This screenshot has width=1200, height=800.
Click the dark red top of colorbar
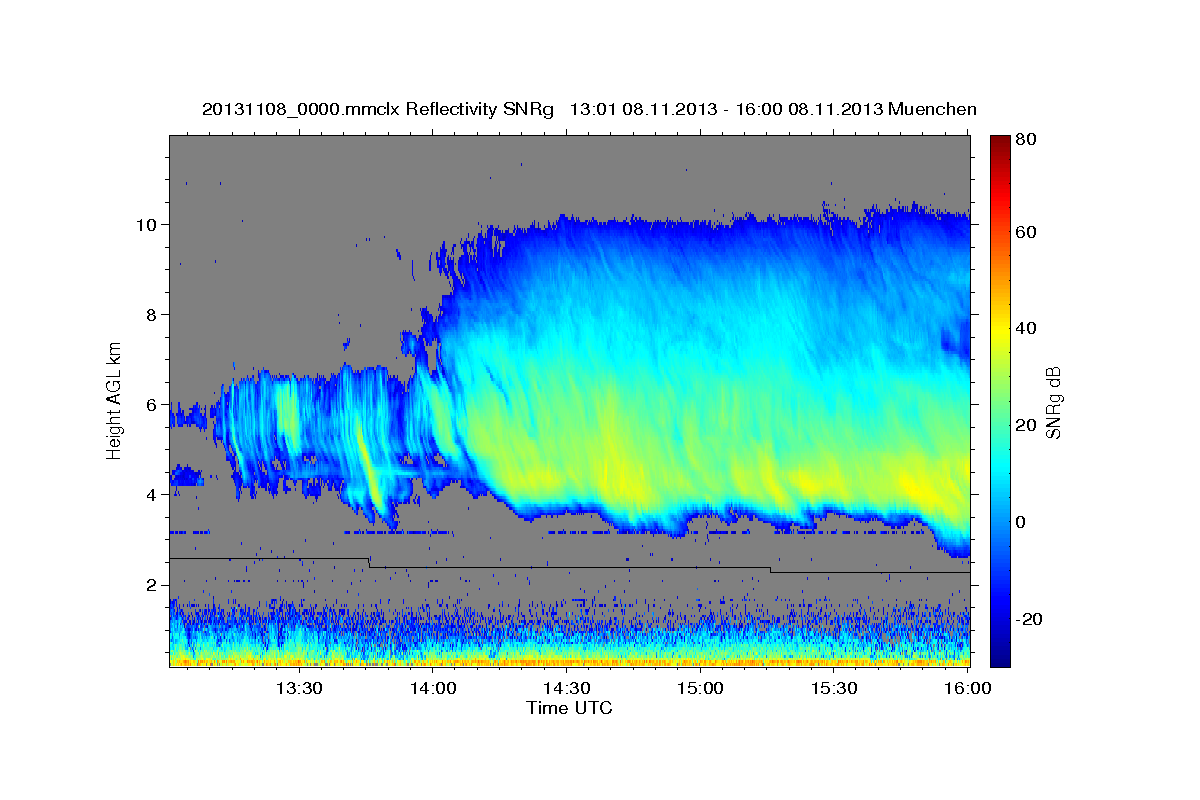[x=999, y=142]
